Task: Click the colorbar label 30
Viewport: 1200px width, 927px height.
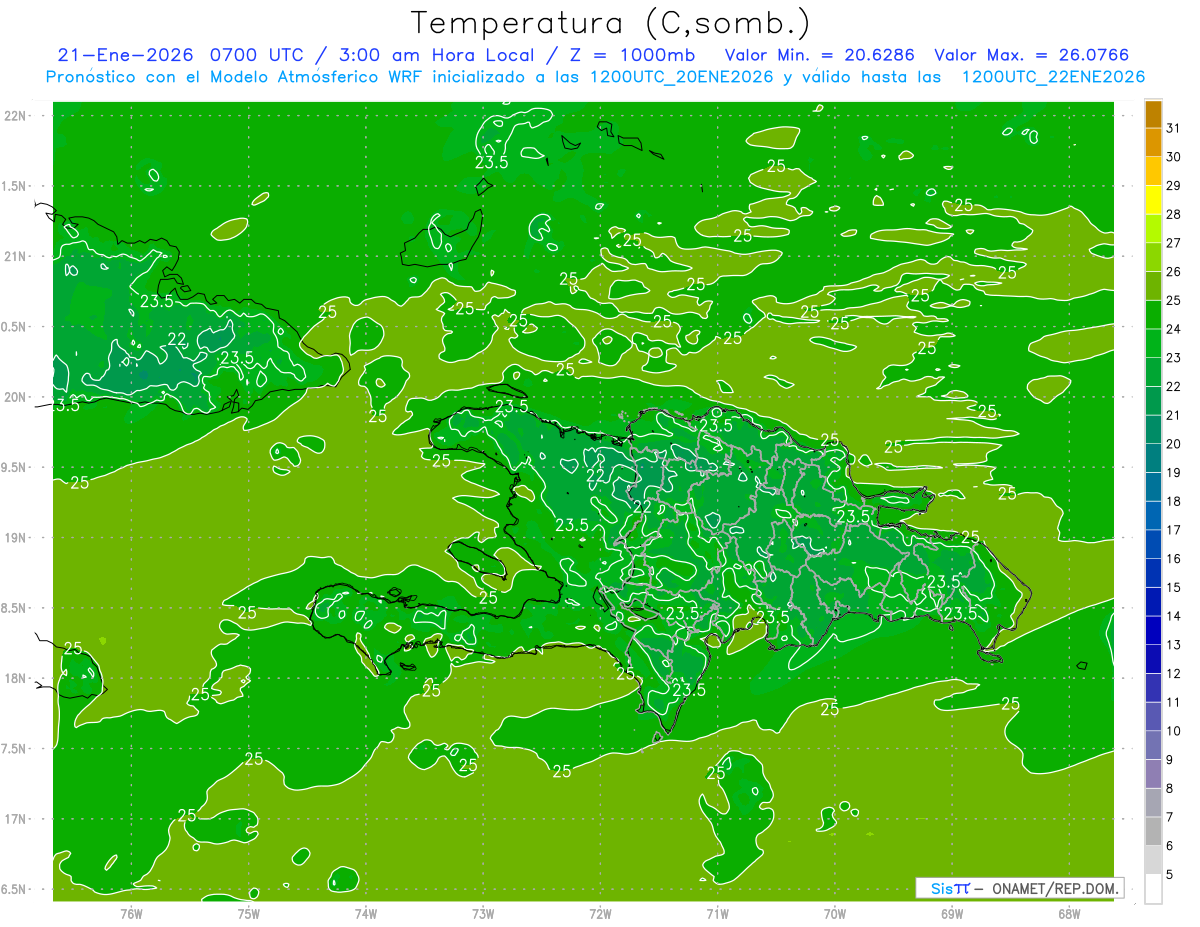Action: (x=1174, y=157)
